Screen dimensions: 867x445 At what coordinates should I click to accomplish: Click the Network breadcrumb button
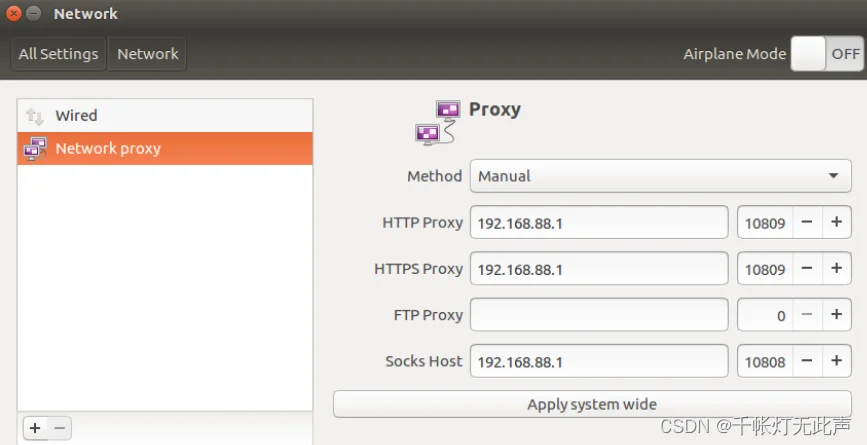click(x=147, y=54)
